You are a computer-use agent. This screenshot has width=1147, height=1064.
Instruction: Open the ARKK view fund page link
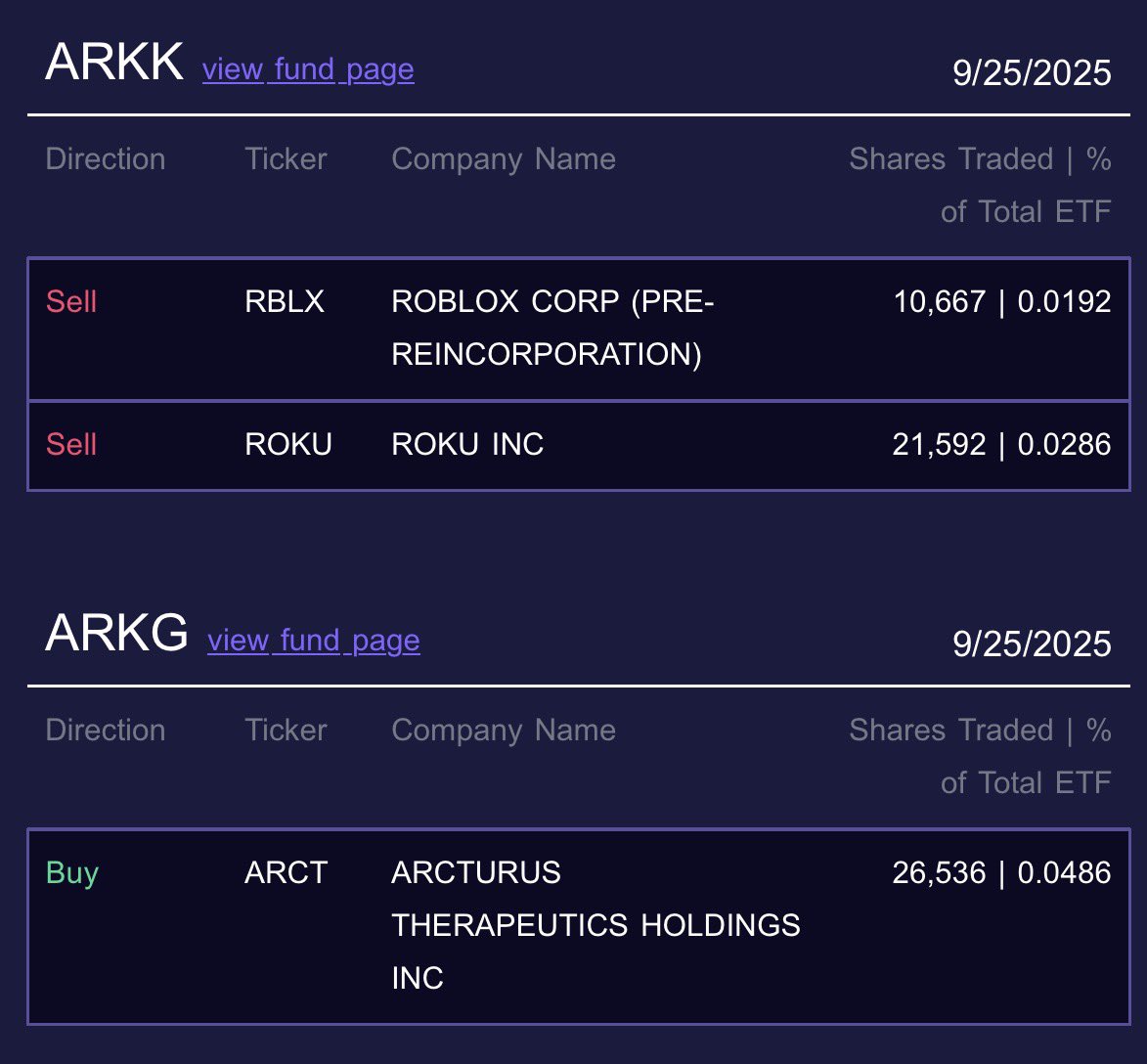[308, 69]
